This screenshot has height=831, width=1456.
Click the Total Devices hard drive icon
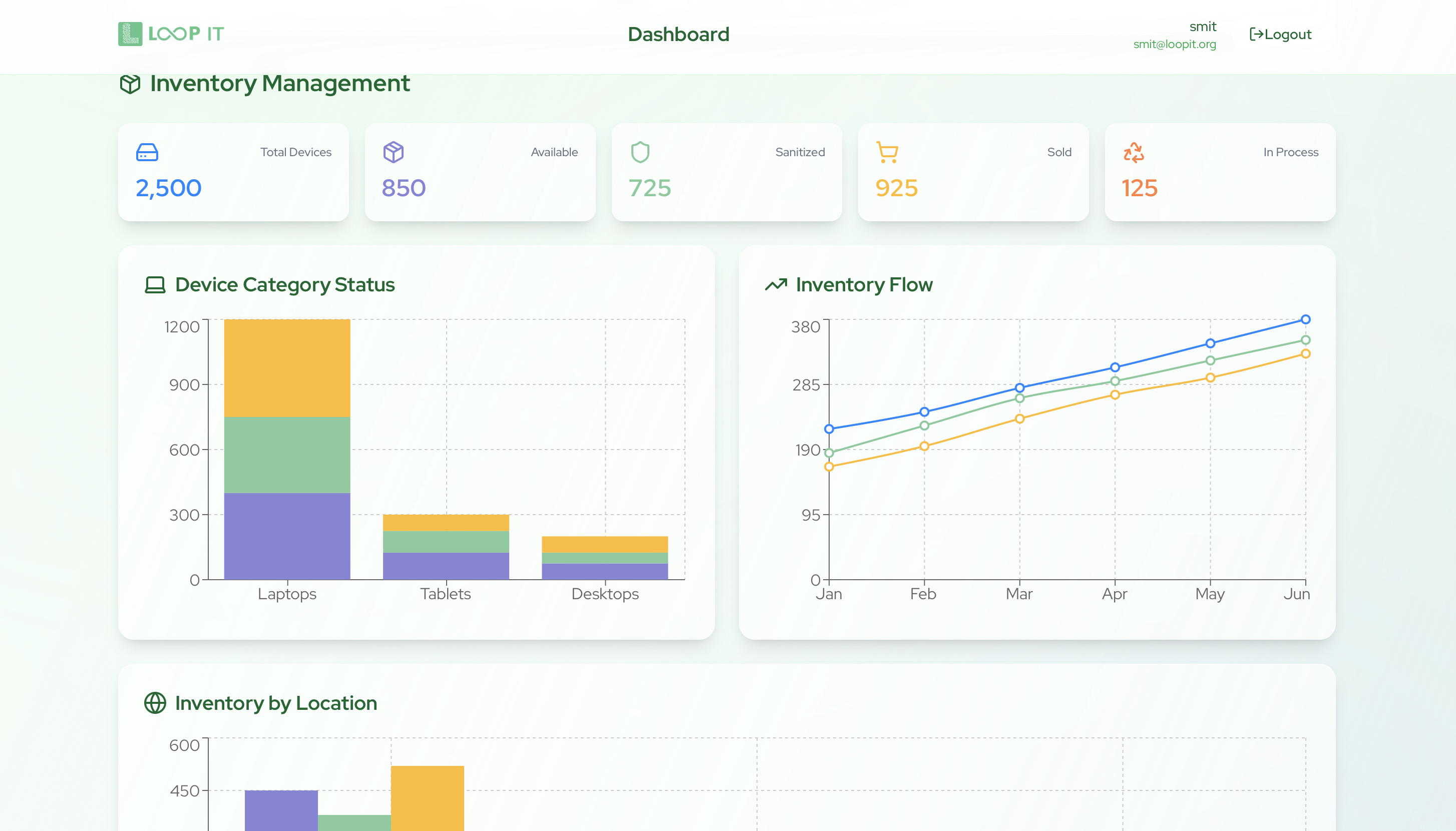click(x=147, y=152)
